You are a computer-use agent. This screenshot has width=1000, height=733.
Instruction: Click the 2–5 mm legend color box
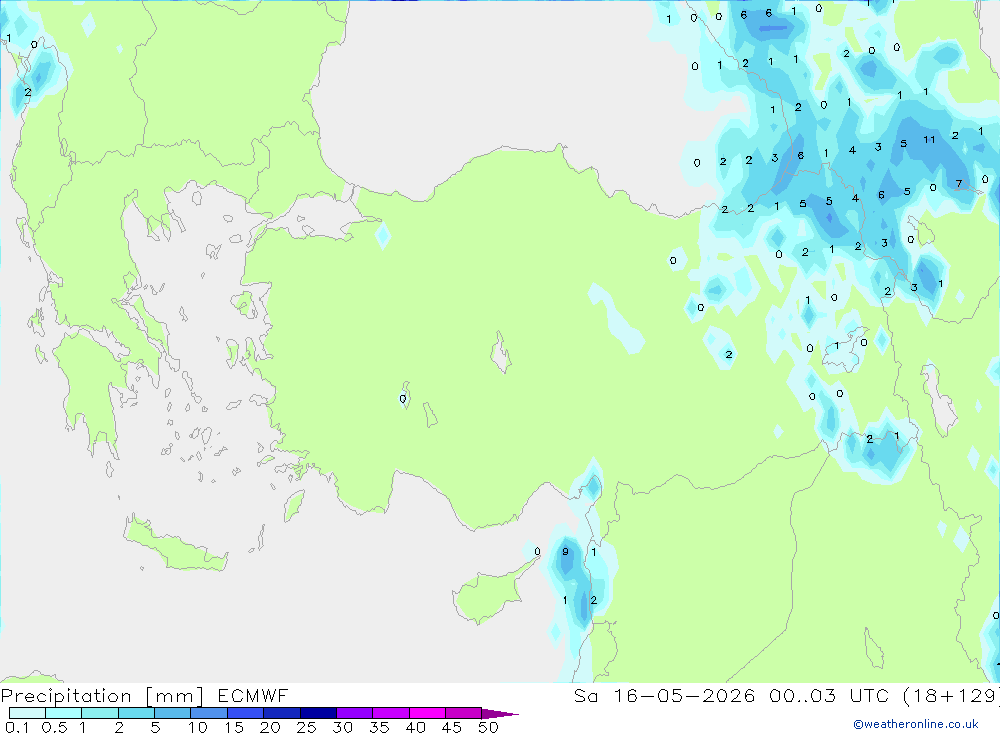coord(136,713)
